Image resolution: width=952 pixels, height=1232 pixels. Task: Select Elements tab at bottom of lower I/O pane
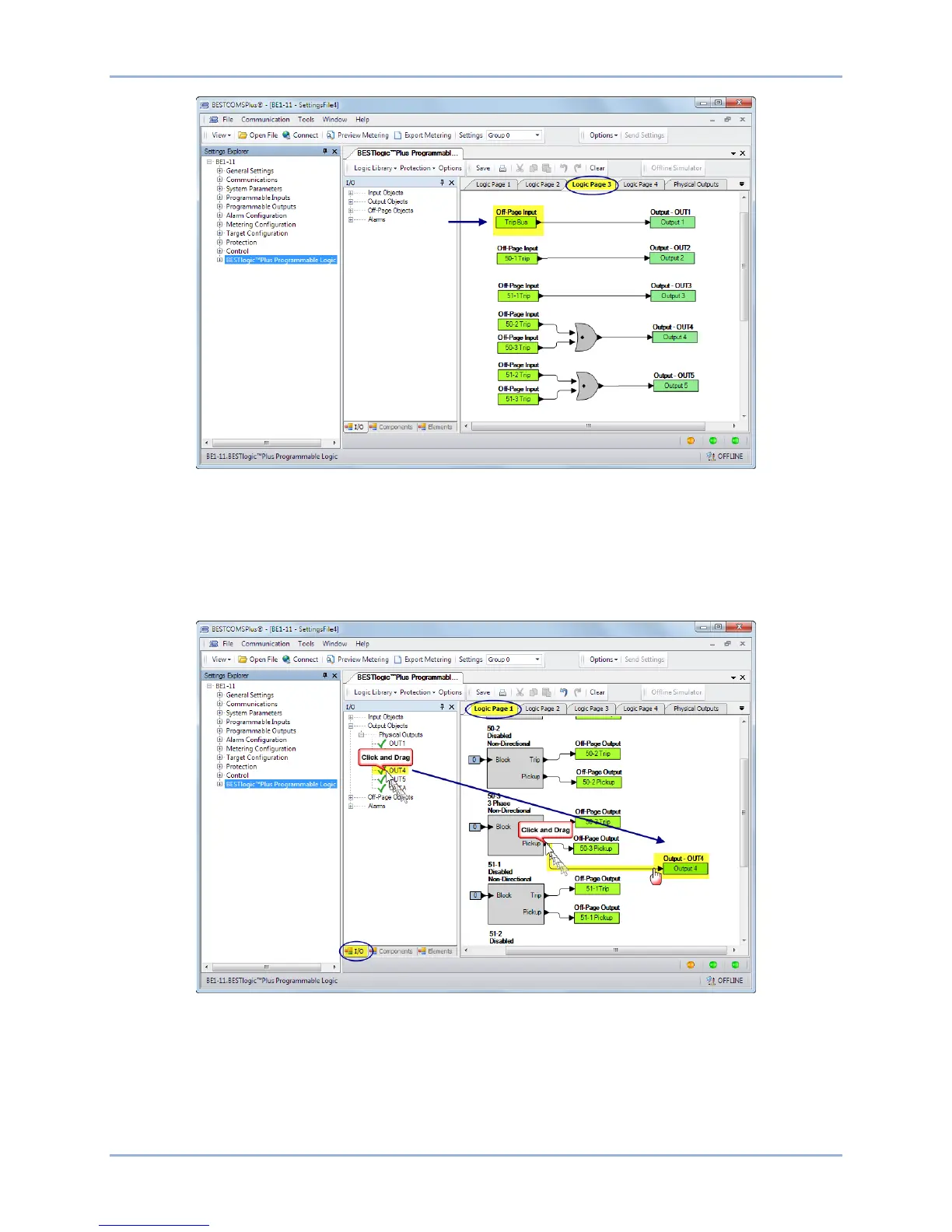tap(436, 951)
